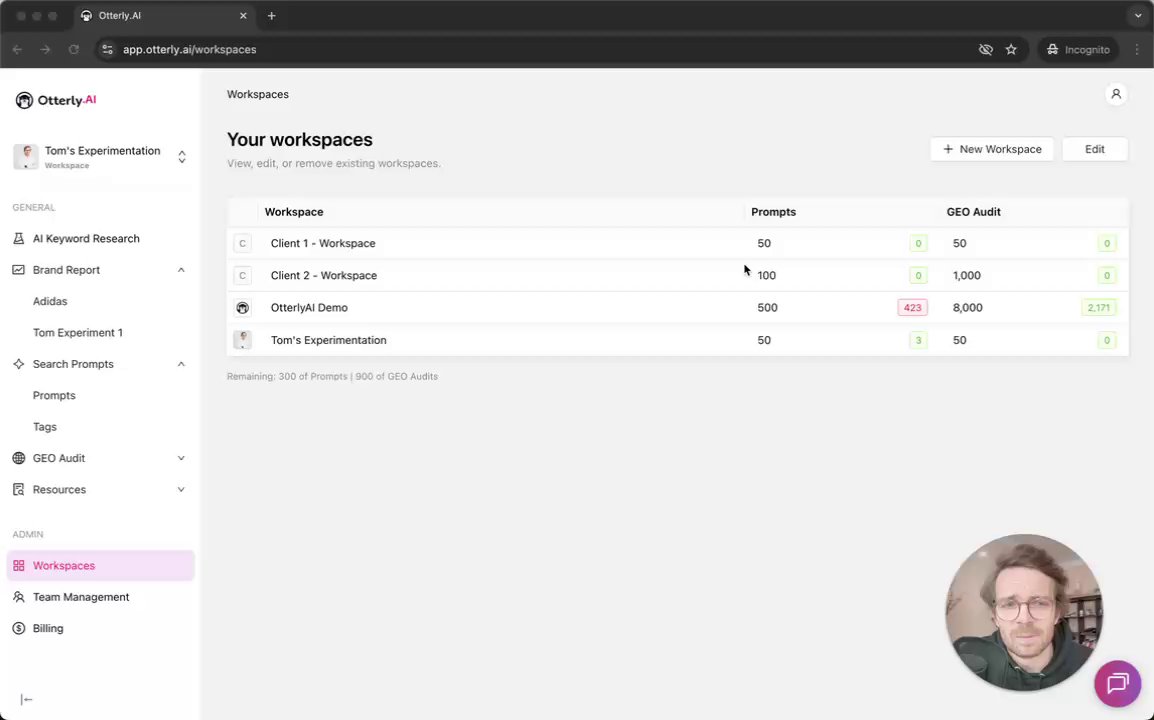Click the tracking protection eye icon
This screenshot has height=720, width=1154.
985,49
